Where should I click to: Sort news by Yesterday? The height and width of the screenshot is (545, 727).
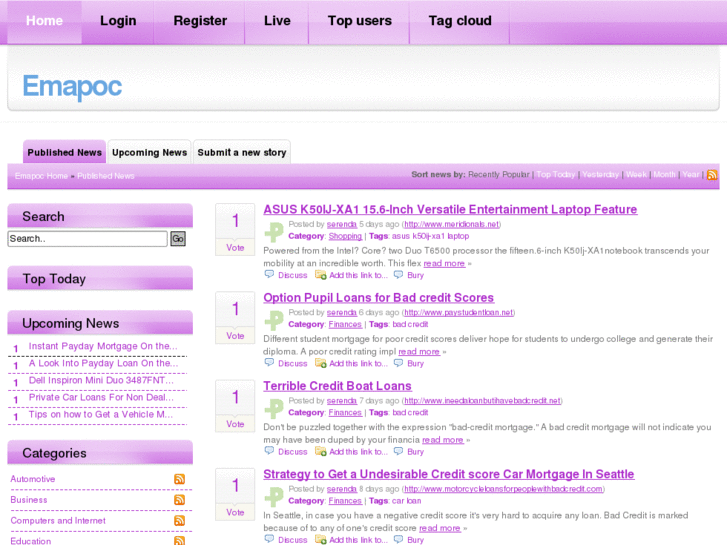click(600, 174)
